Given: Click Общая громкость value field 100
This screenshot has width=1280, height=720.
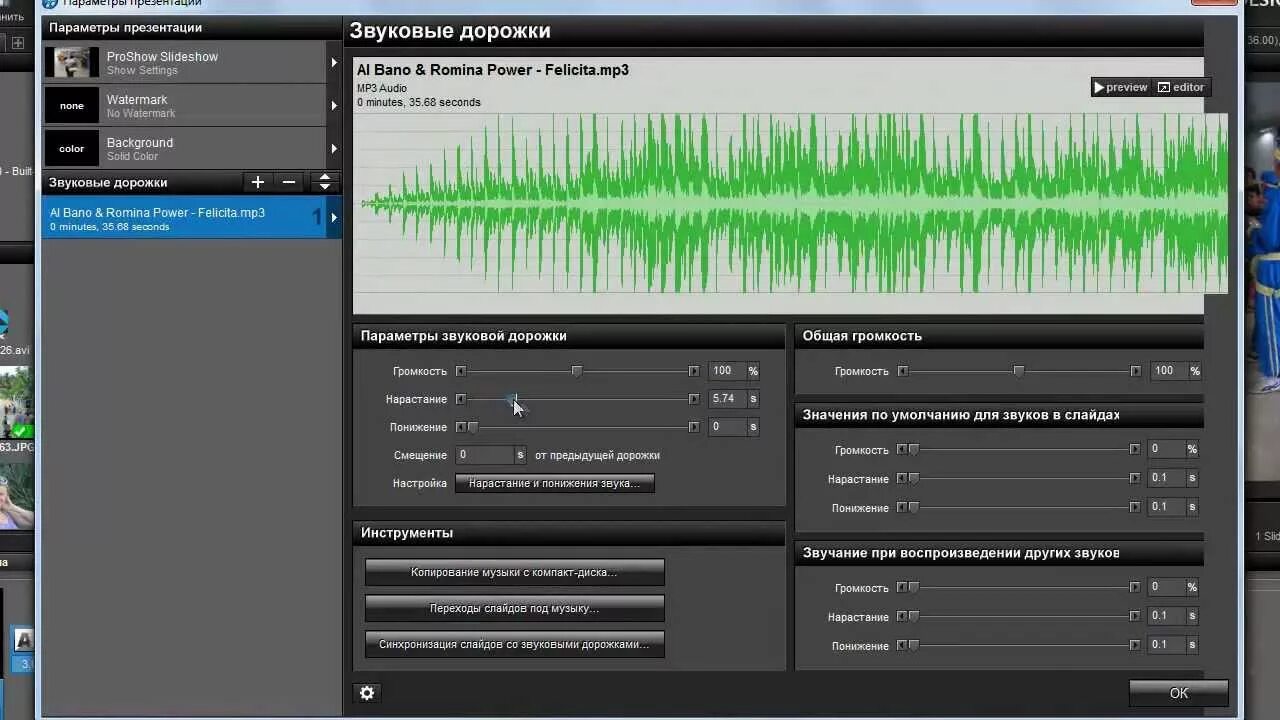Looking at the screenshot, I should (1168, 371).
